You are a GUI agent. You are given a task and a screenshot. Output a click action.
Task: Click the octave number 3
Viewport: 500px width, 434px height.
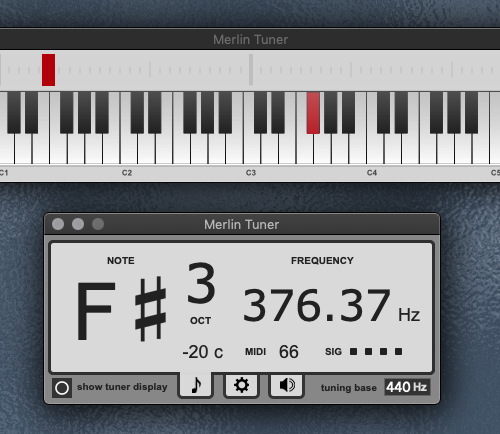[x=201, y=283]
